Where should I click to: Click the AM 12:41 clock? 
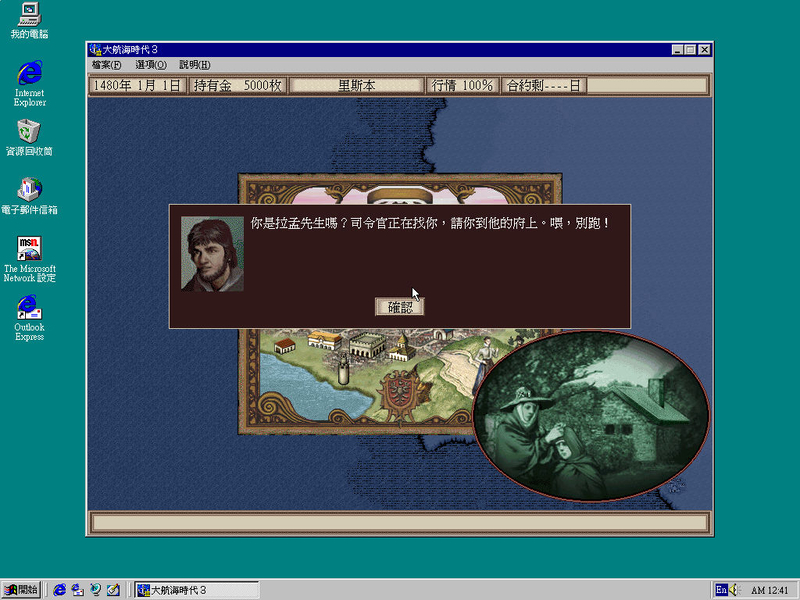coord(769,590)
